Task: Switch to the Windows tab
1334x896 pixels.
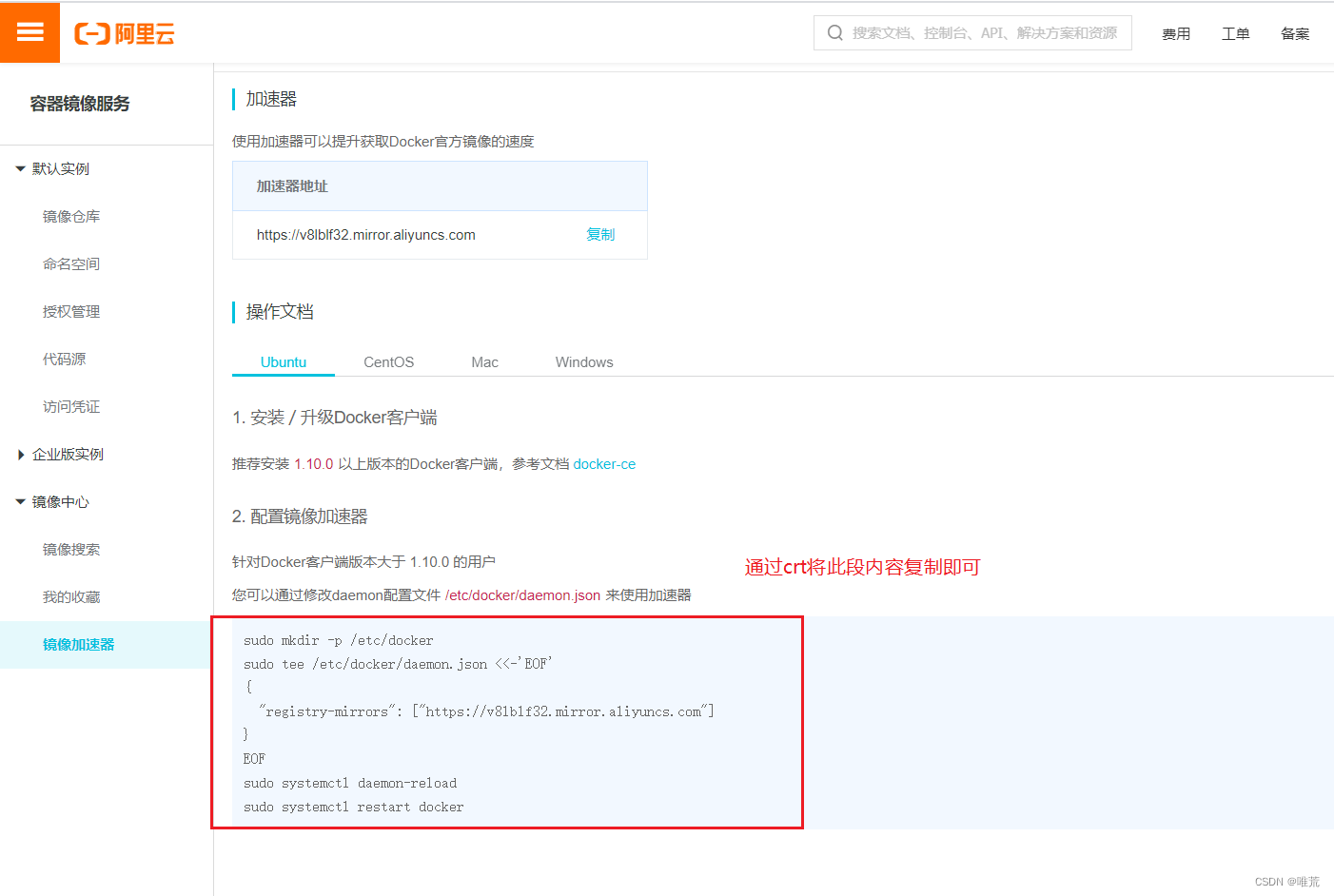Action: click(x=584, y=361)
